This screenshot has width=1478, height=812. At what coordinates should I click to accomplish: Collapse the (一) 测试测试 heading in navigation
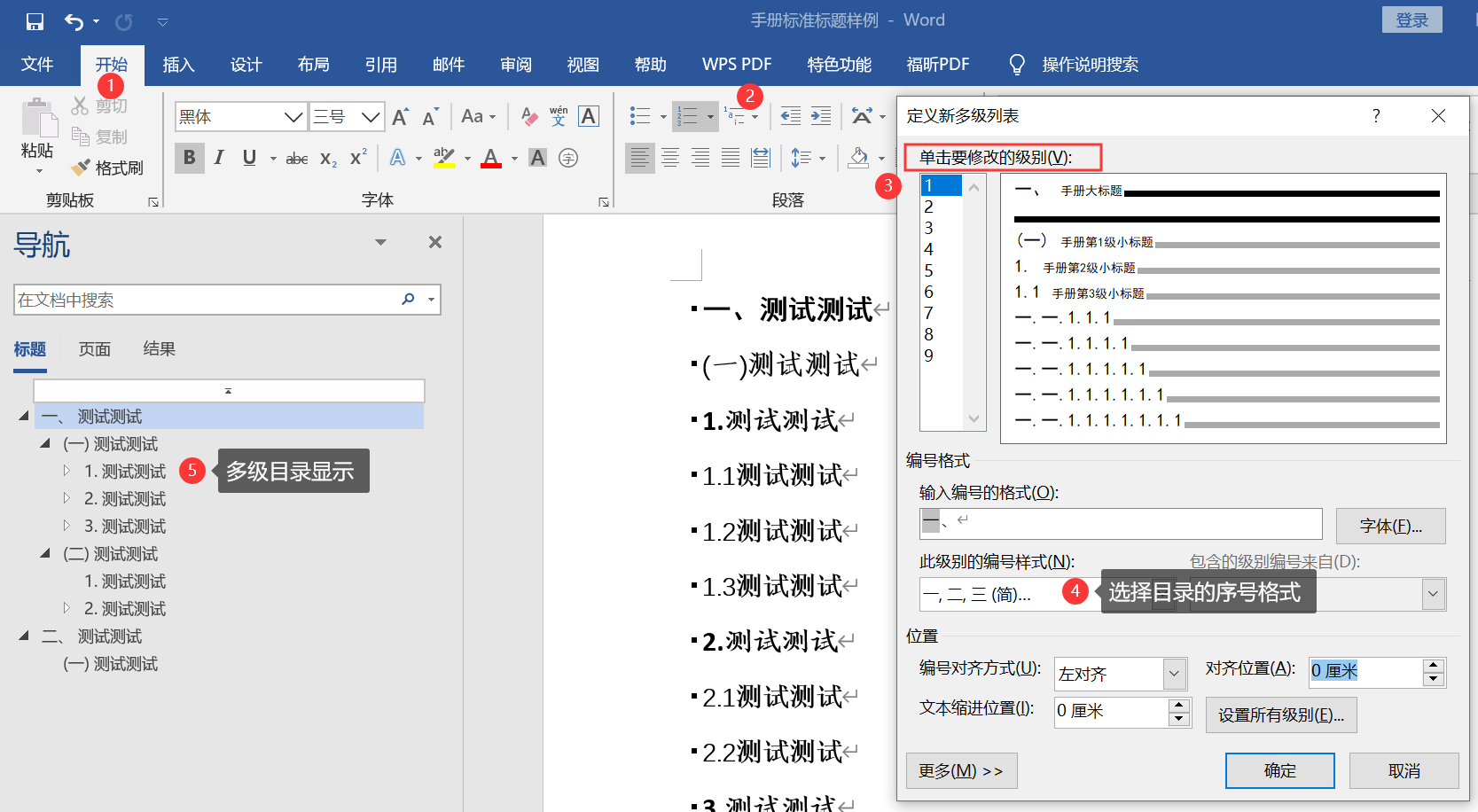click(45, 443)
